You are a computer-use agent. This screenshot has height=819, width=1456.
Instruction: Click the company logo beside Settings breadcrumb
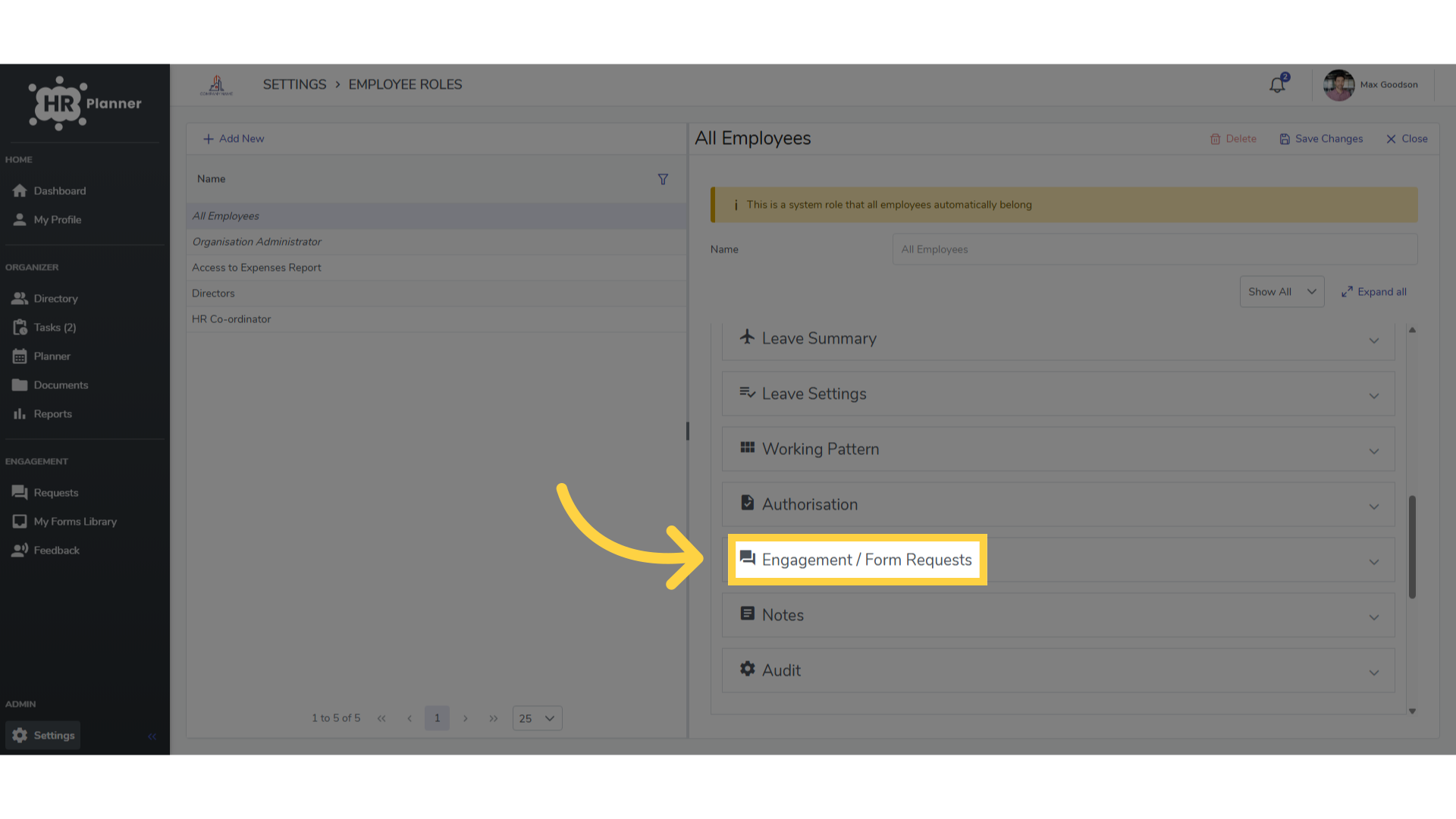point(216,85)
